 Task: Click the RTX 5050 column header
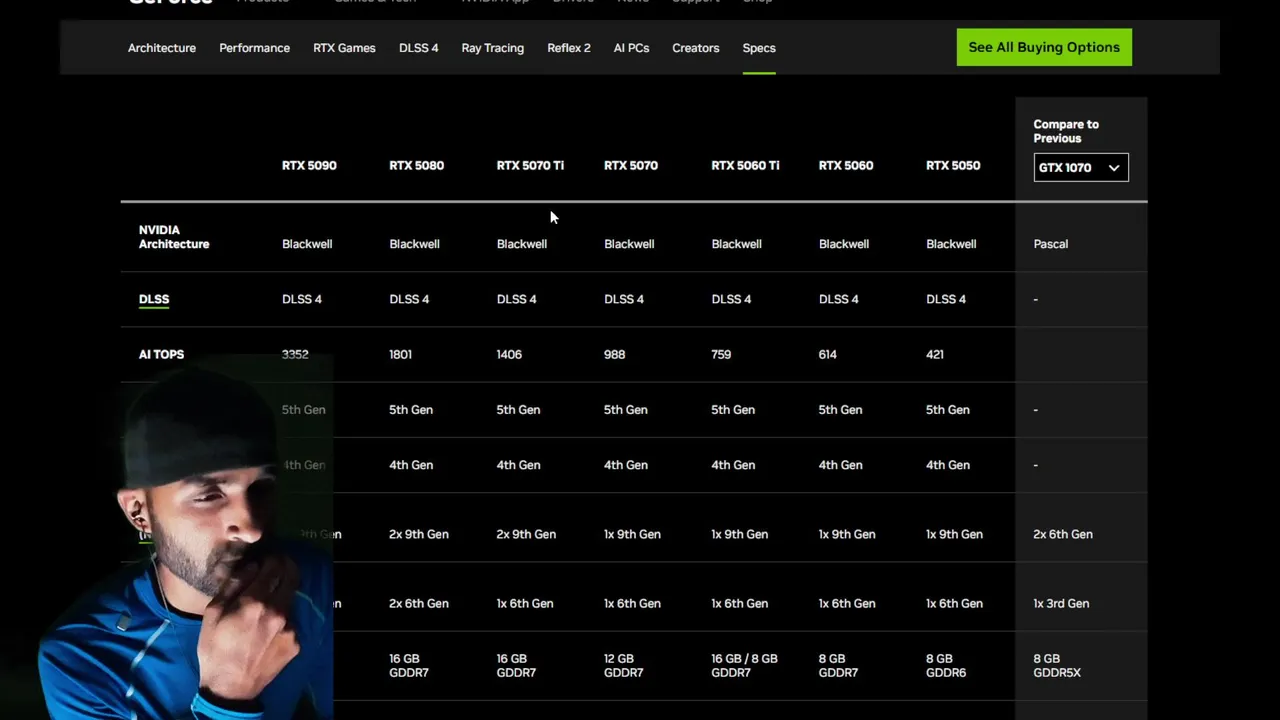point(953,165)
